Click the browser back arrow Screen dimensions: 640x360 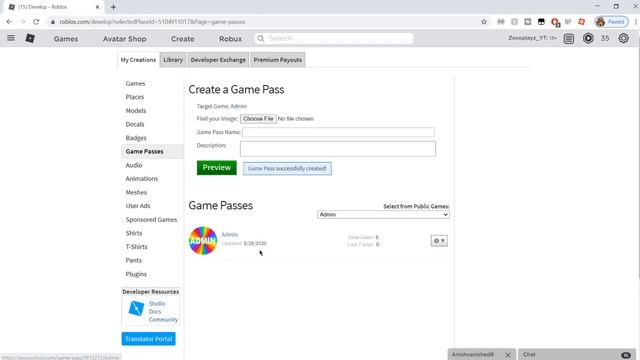click(x=9, y=22)
